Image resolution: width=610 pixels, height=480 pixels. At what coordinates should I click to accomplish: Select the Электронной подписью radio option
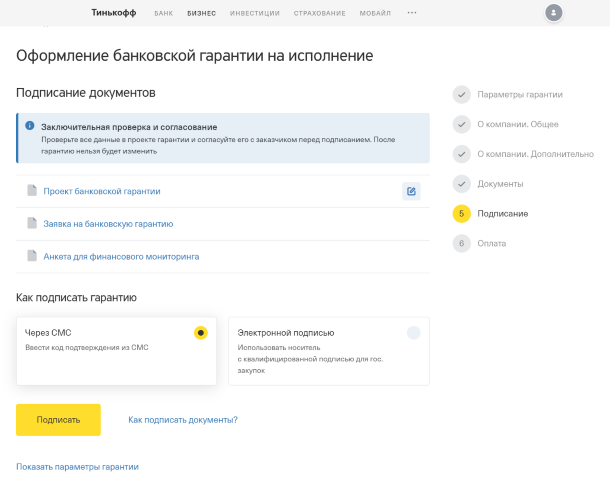pos(413,333)
